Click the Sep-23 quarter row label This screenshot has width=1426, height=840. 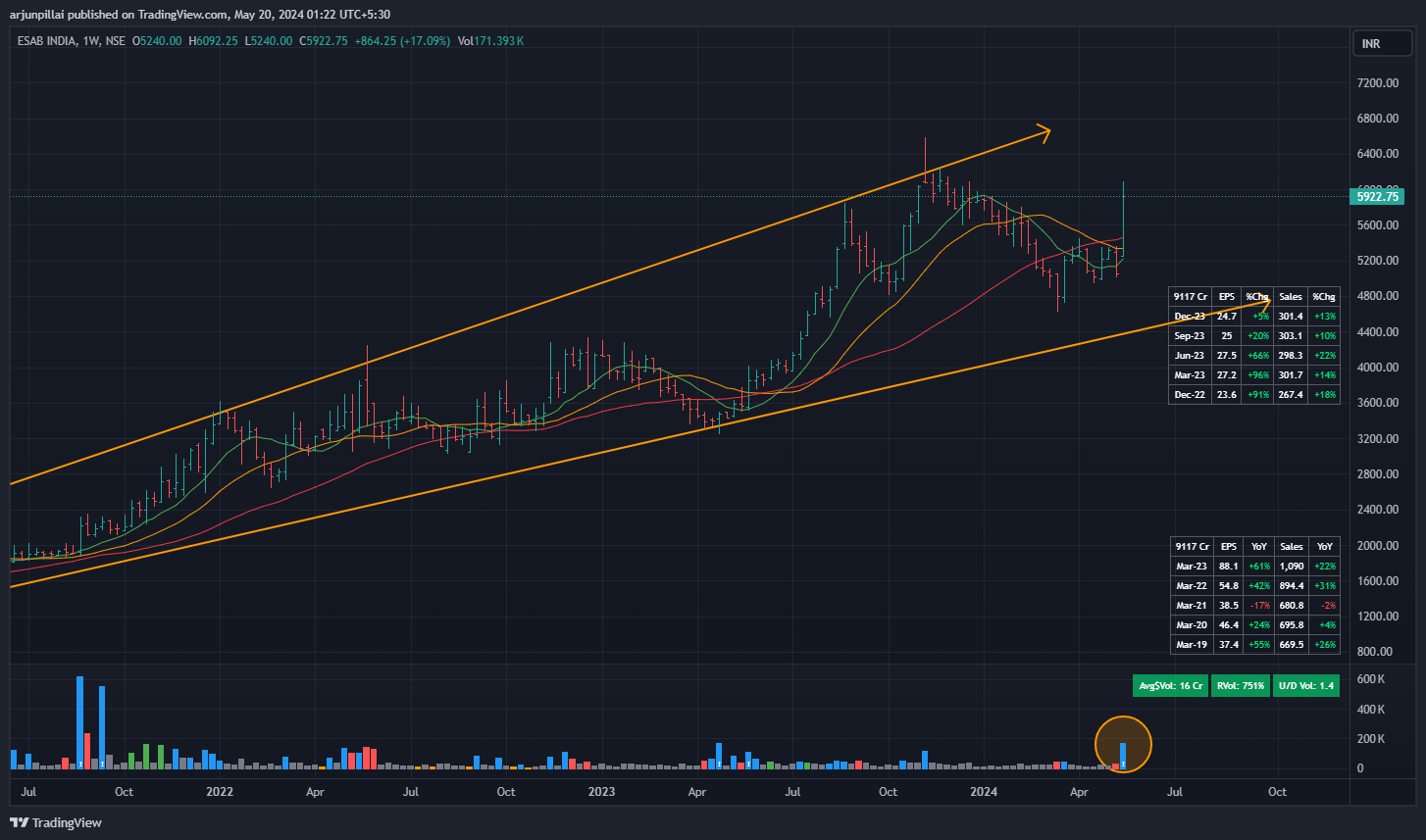click(x=1190, y=335)
